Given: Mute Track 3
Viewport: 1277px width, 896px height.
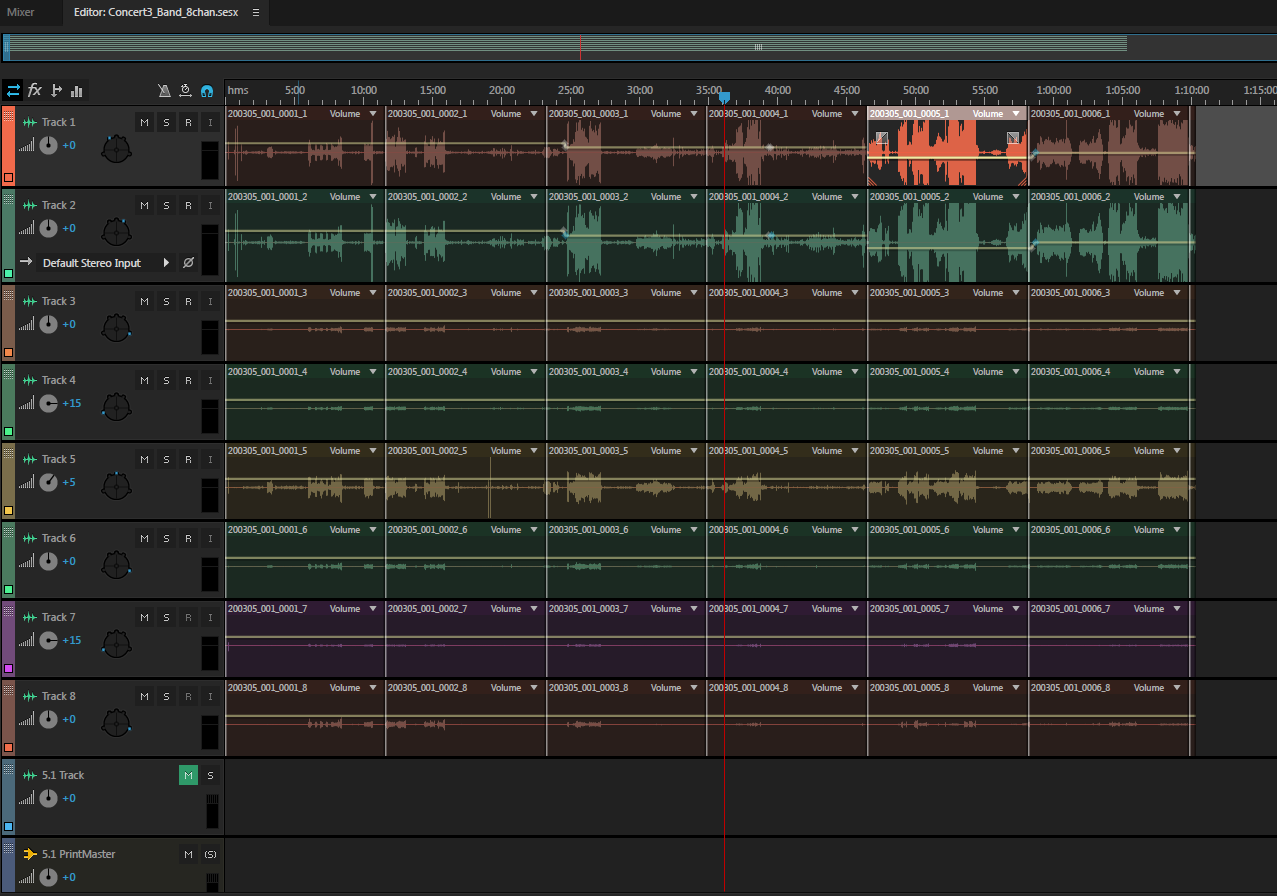Looking at the screenshot, I should [x=145, y=301].
